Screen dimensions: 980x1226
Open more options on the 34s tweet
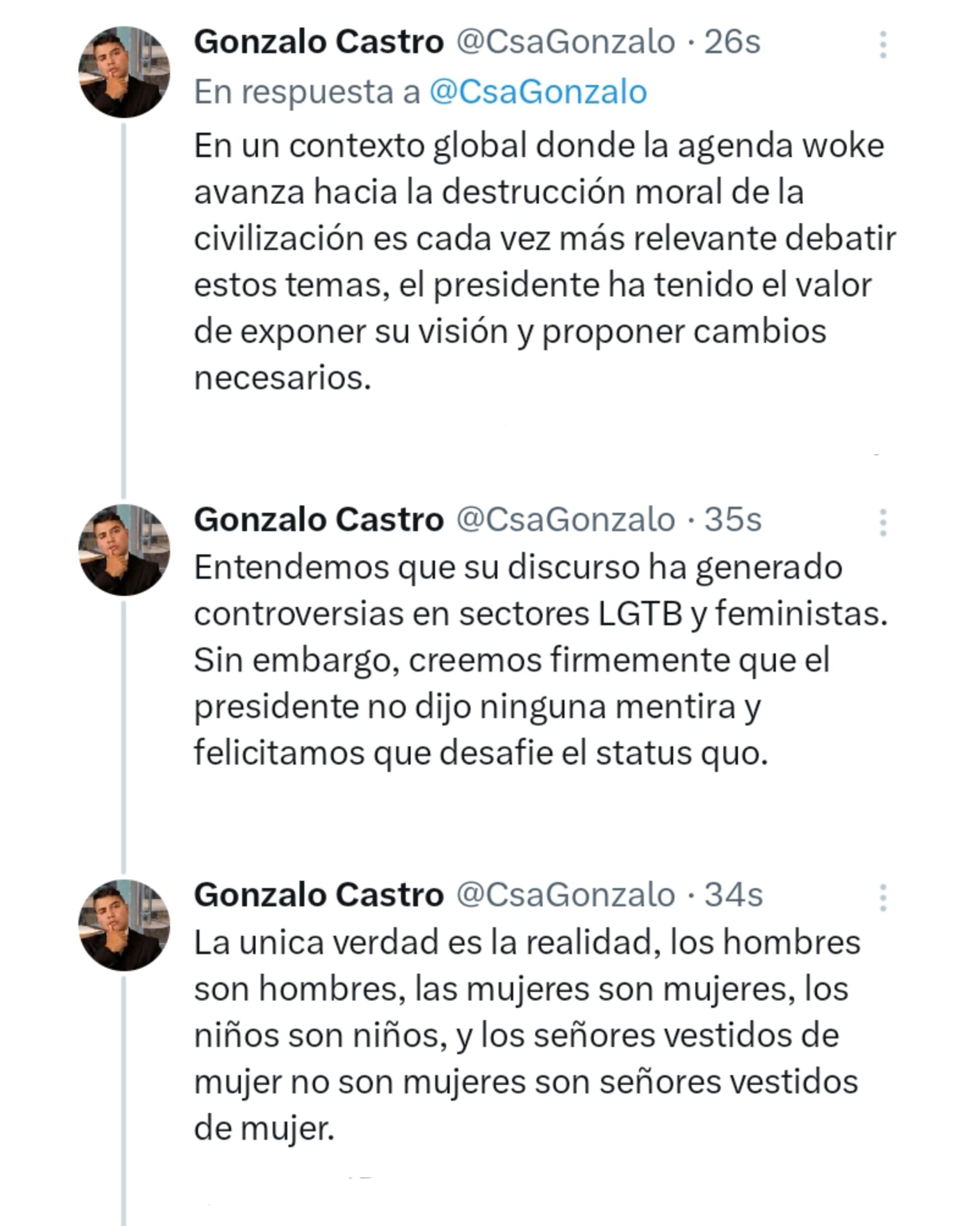(x=882, y=898)
